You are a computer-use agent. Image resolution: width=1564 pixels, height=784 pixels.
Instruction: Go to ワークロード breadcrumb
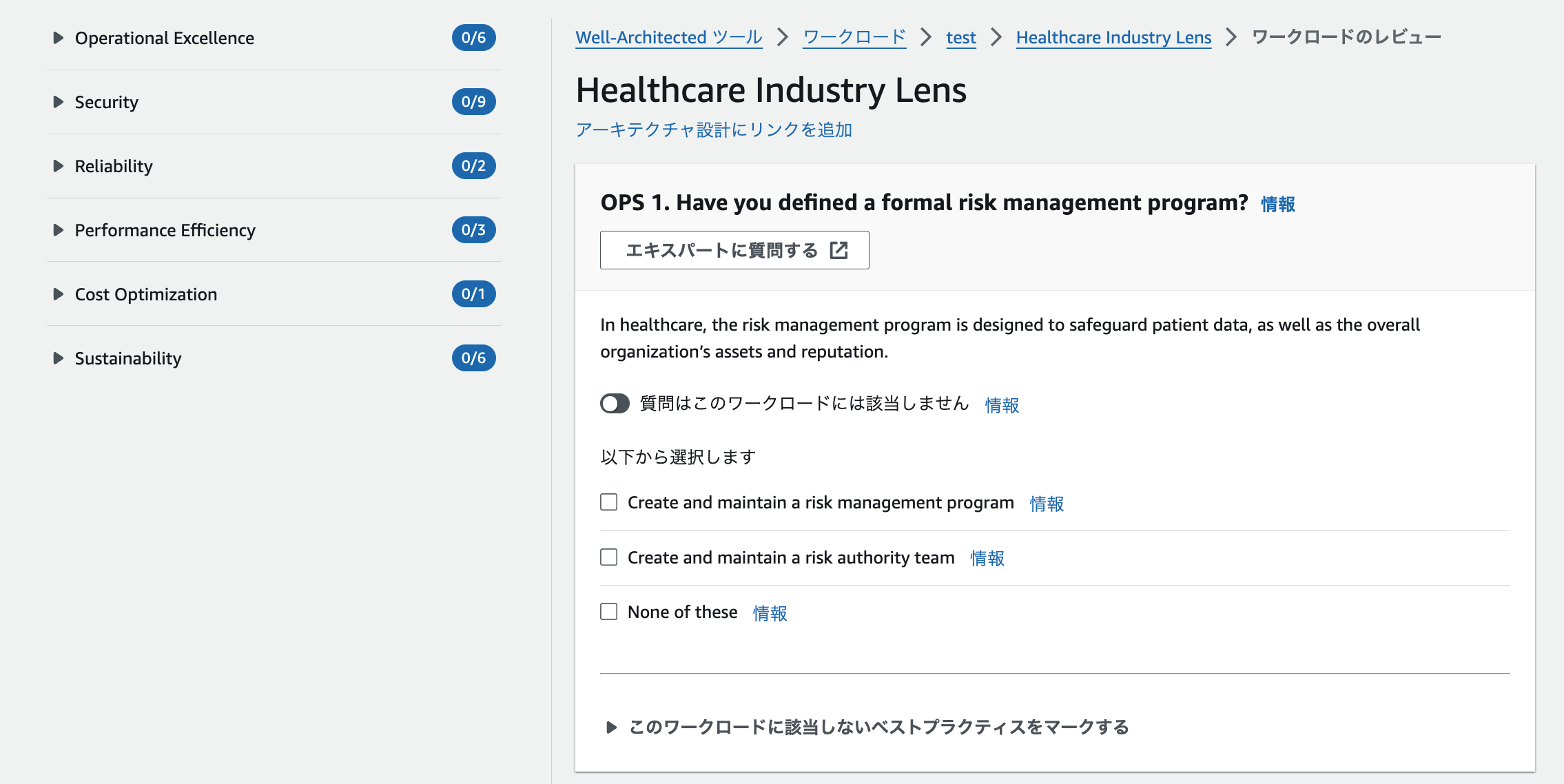(854, 37)
